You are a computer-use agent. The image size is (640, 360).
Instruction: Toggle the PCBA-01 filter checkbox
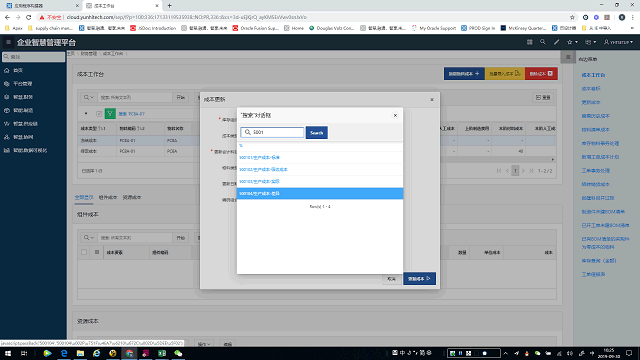point(99,114)
